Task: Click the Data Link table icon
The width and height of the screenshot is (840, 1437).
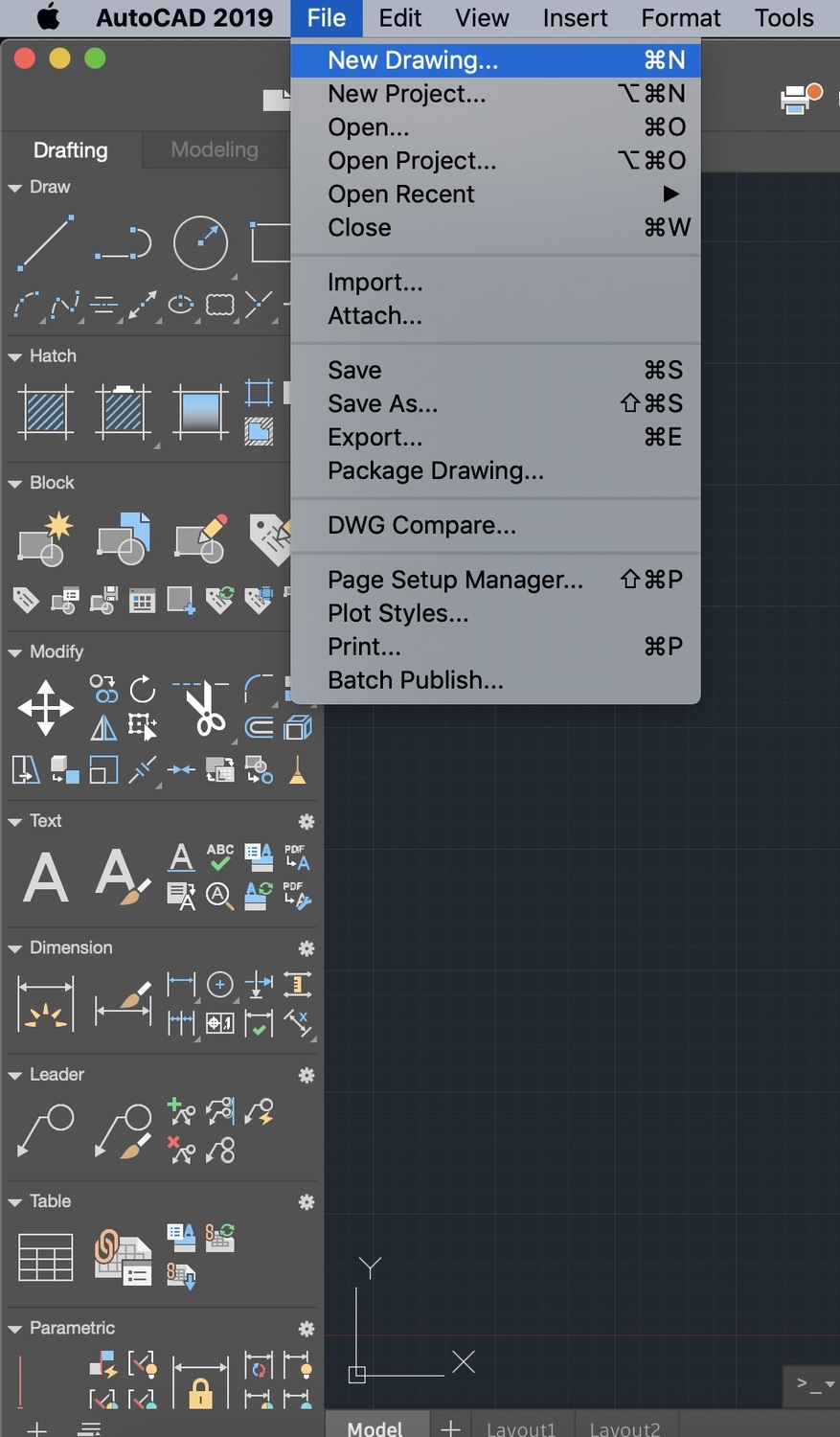Action: click(x=123, y=1258)
